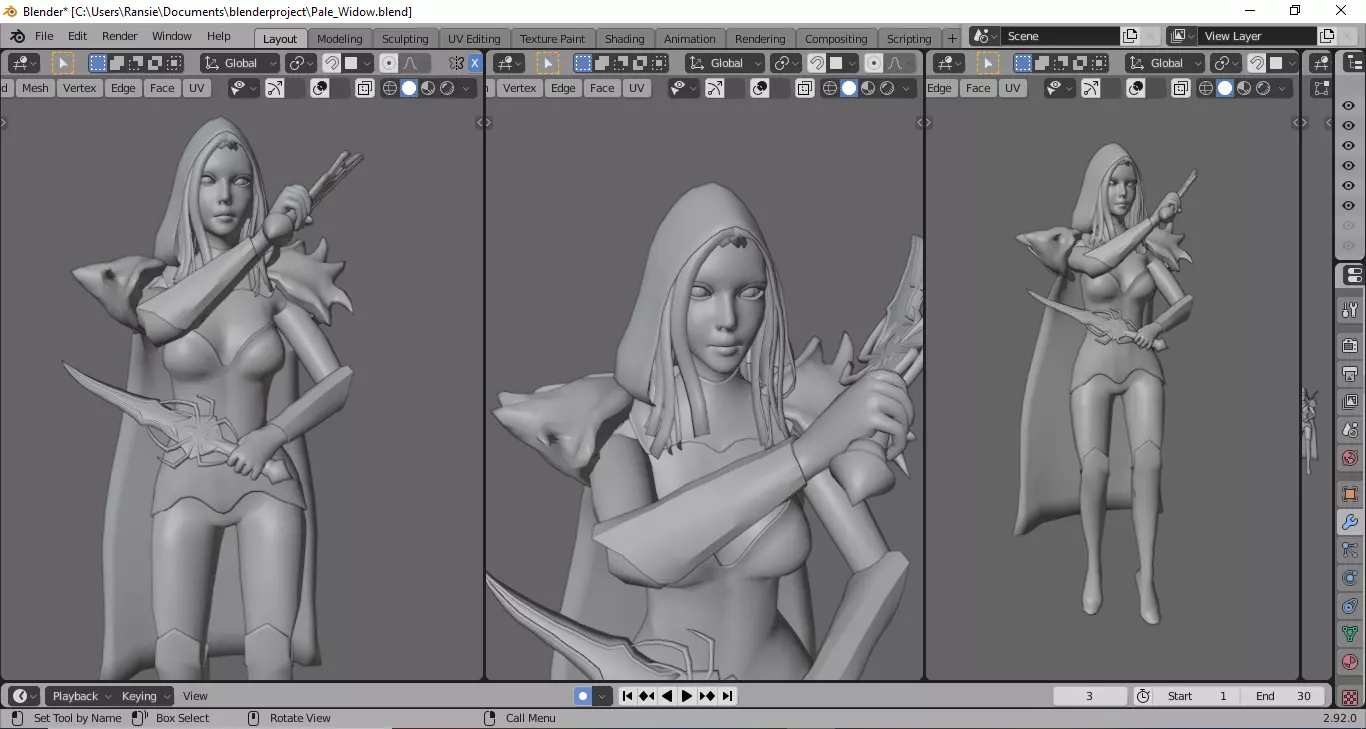Open properties editor type dropdown
This screenshot has width=1366, height=729.
click(x=1352, y=276)
